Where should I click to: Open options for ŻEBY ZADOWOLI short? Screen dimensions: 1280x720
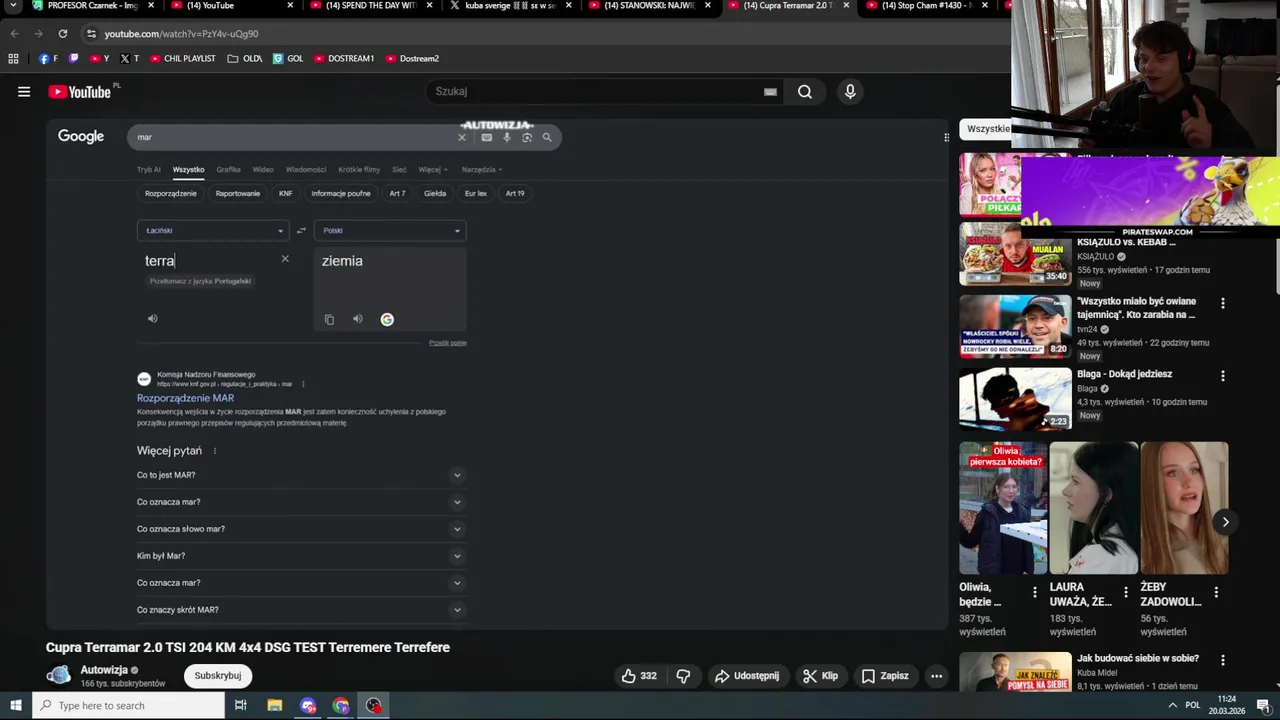1216,592
